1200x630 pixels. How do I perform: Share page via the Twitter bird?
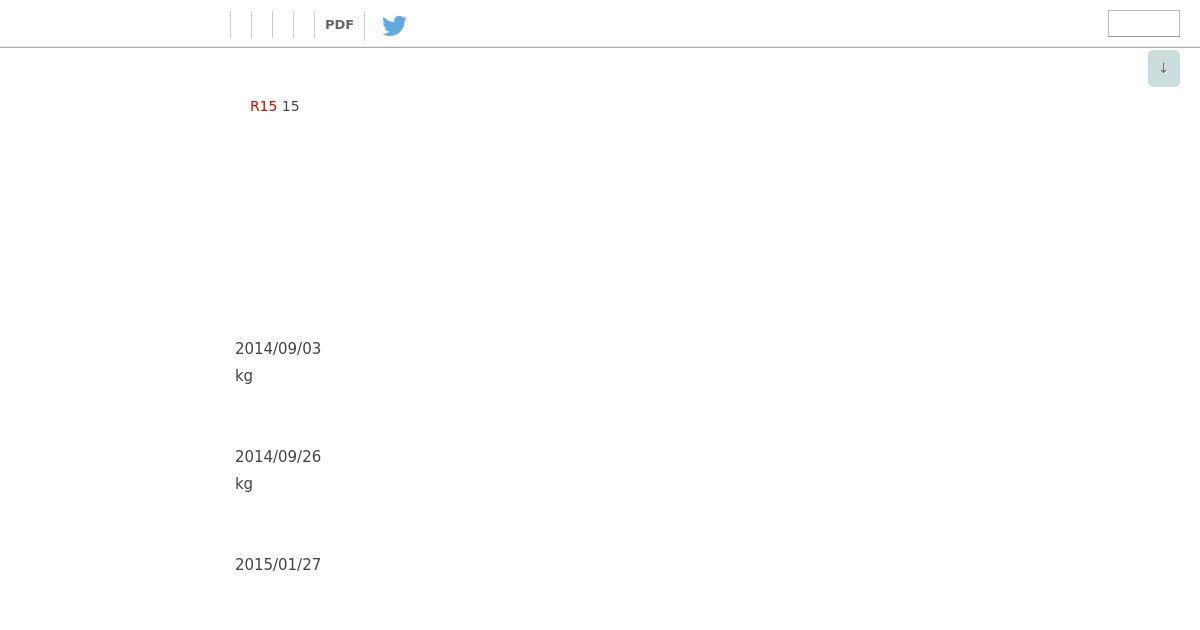[x=394, y=25]
